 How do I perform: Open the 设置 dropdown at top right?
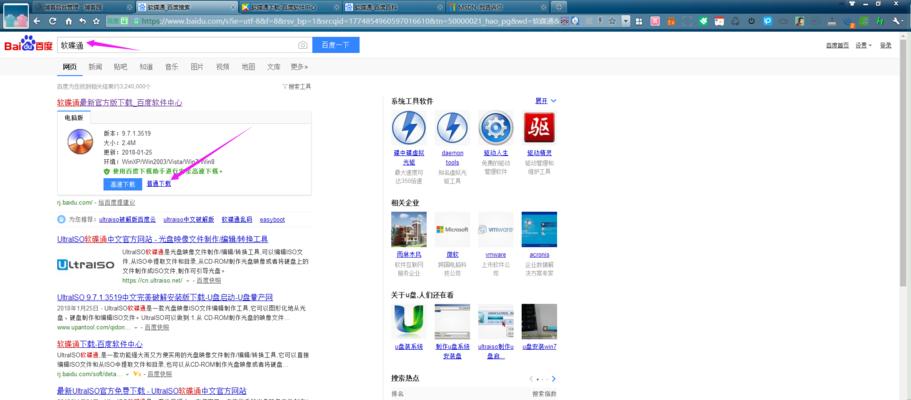click(x=863, y=45)
